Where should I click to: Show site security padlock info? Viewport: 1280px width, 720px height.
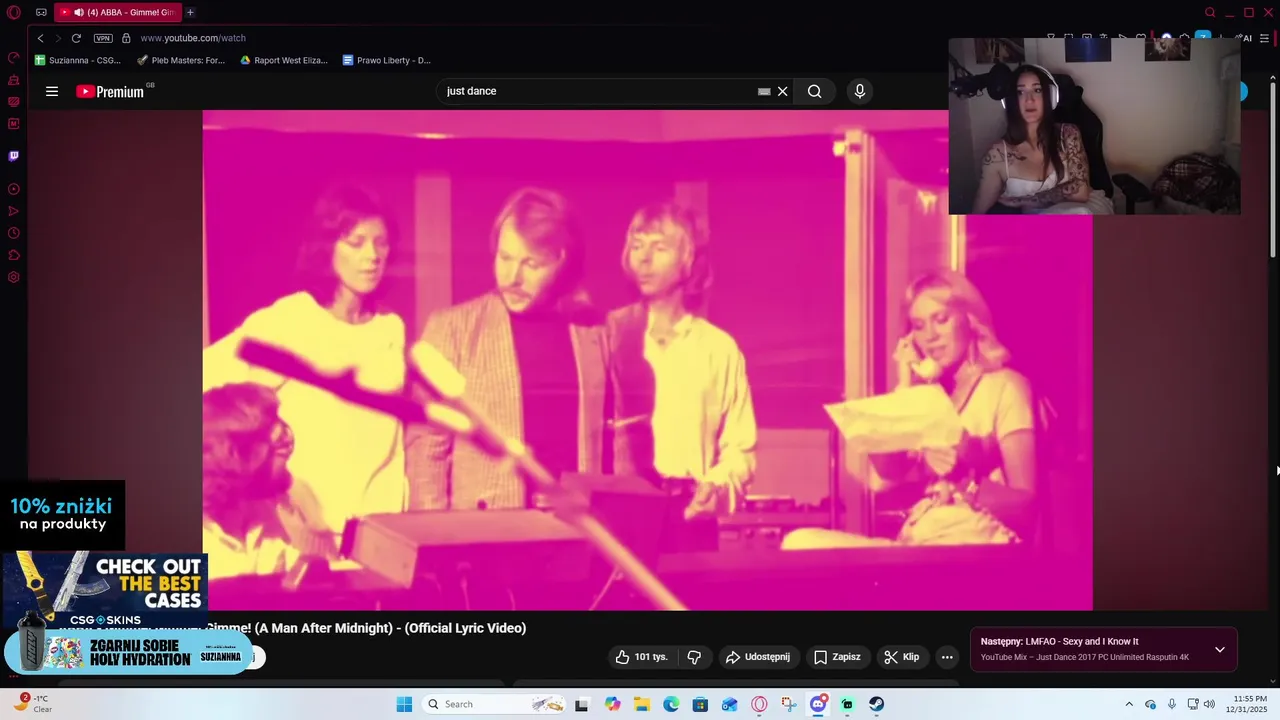click(126, 38)
